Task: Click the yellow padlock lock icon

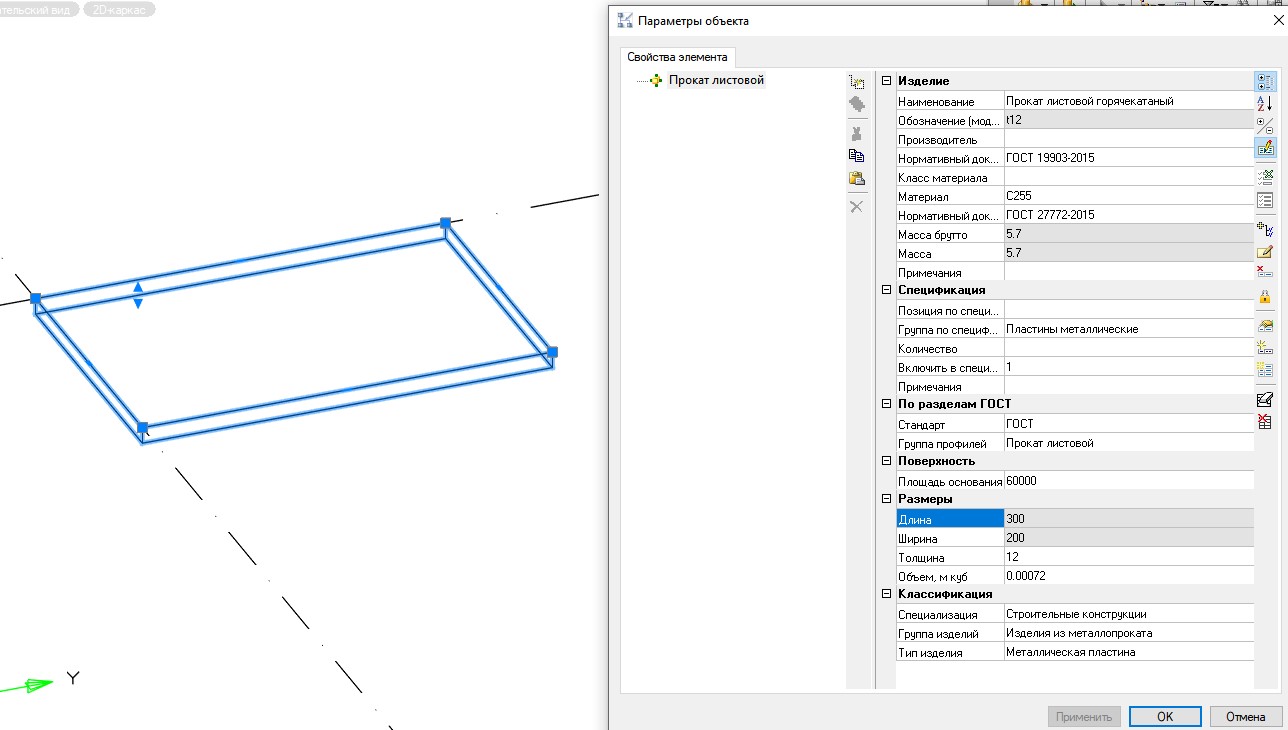Action: [1264, 297]
